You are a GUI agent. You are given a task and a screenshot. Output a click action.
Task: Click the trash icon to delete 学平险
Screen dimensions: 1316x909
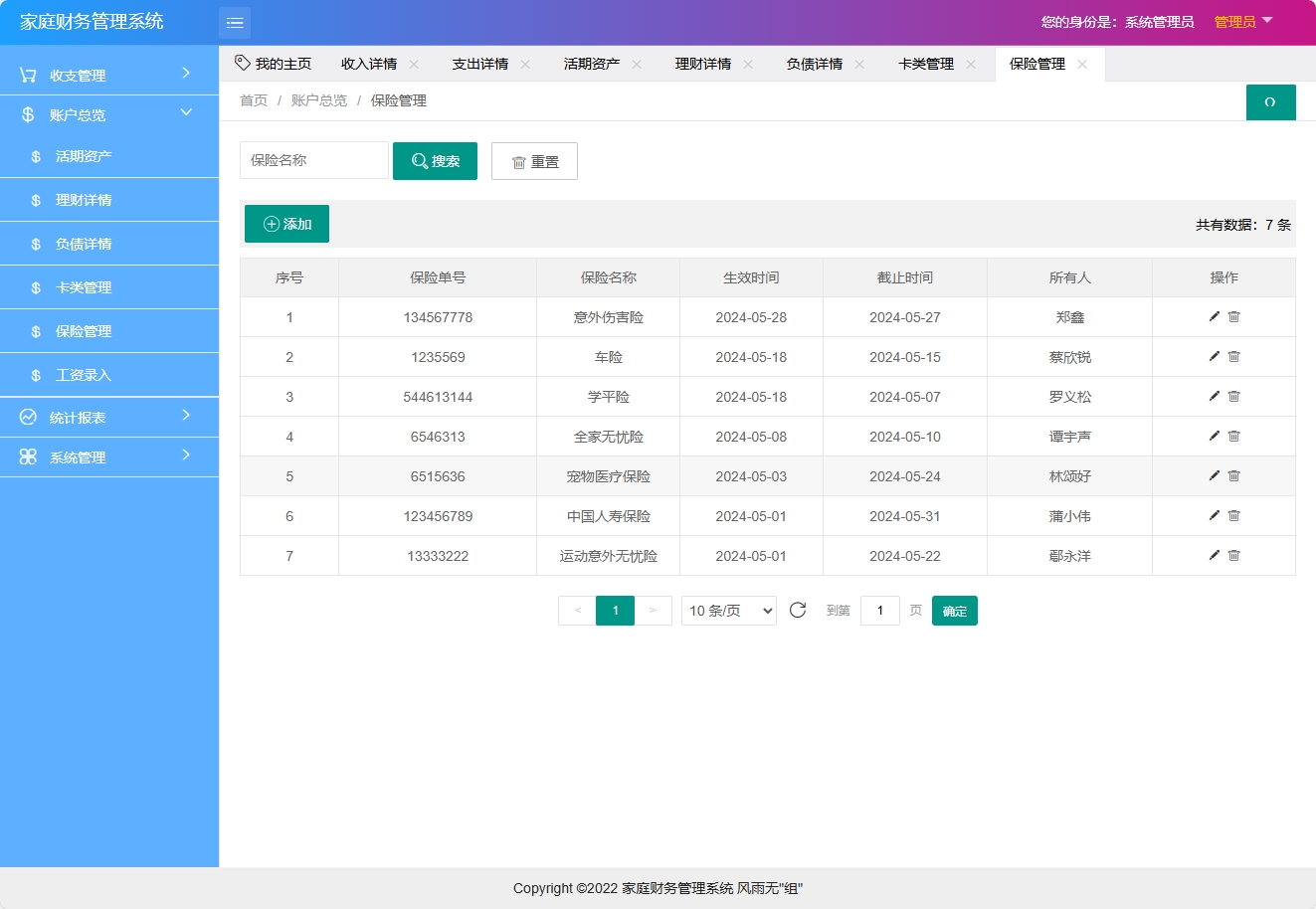1233,396
